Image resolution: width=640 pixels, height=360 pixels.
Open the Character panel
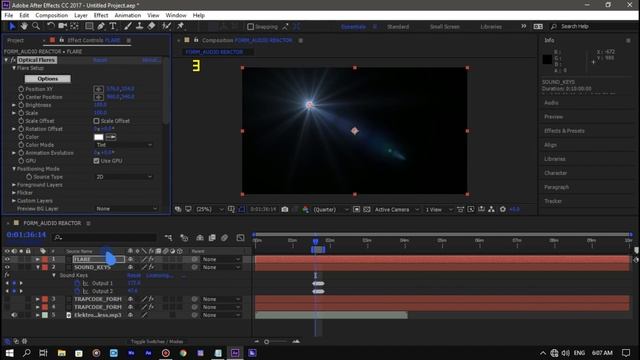(556, 173)
